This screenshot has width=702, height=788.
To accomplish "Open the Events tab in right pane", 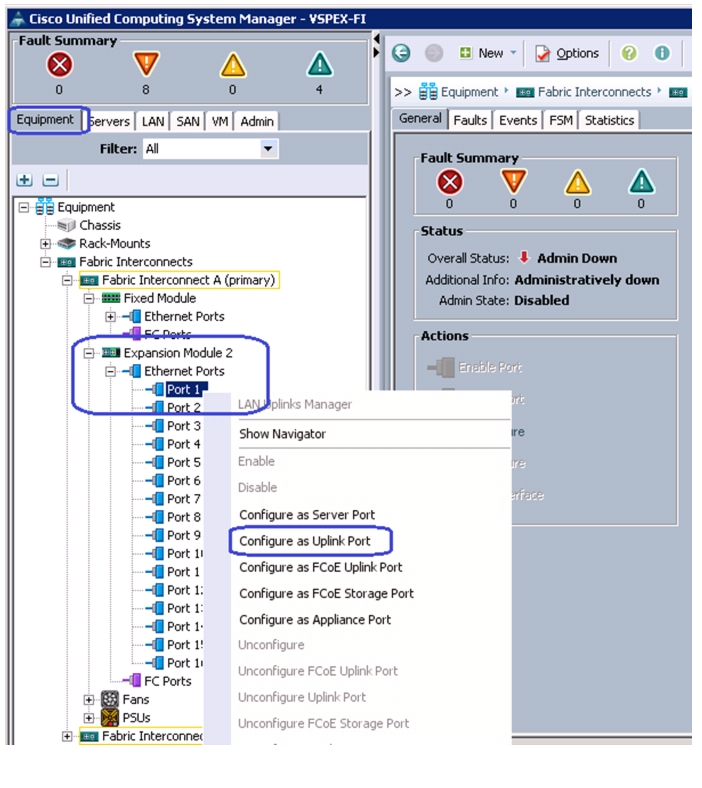I will pos(518,120).
